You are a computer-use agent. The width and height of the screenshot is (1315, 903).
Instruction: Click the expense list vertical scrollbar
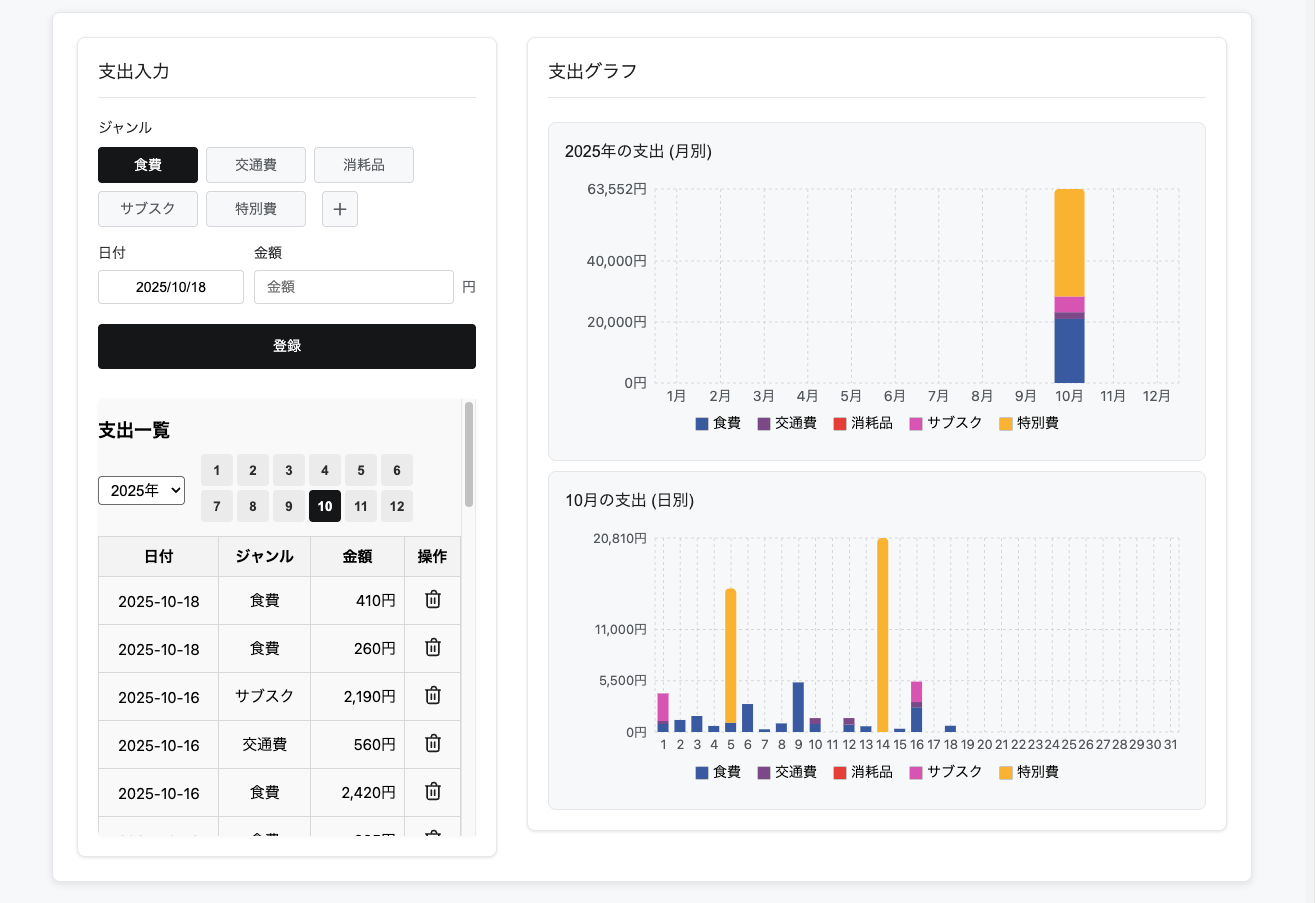469,455
